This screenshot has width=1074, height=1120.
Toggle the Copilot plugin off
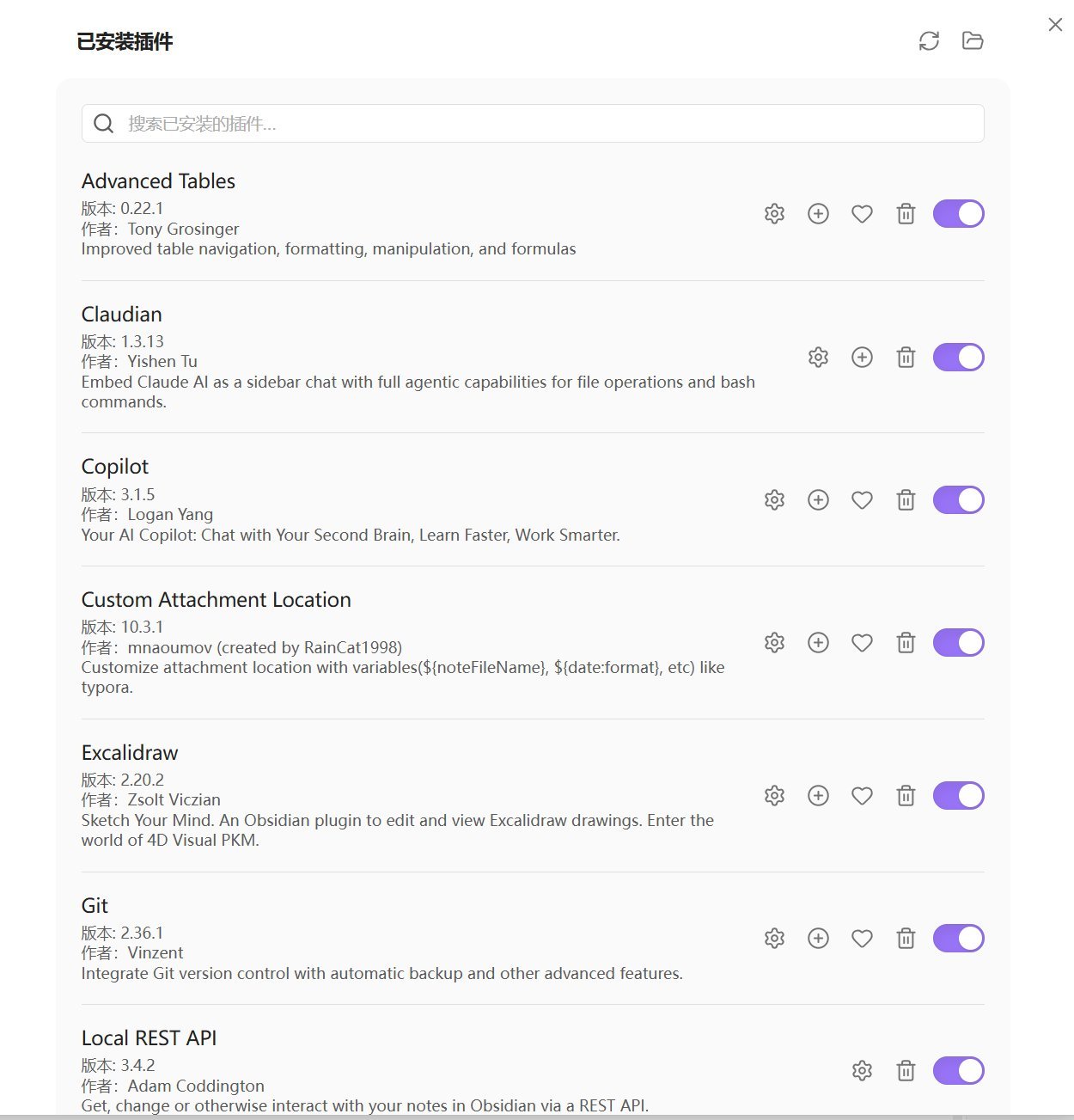(958, 499)
